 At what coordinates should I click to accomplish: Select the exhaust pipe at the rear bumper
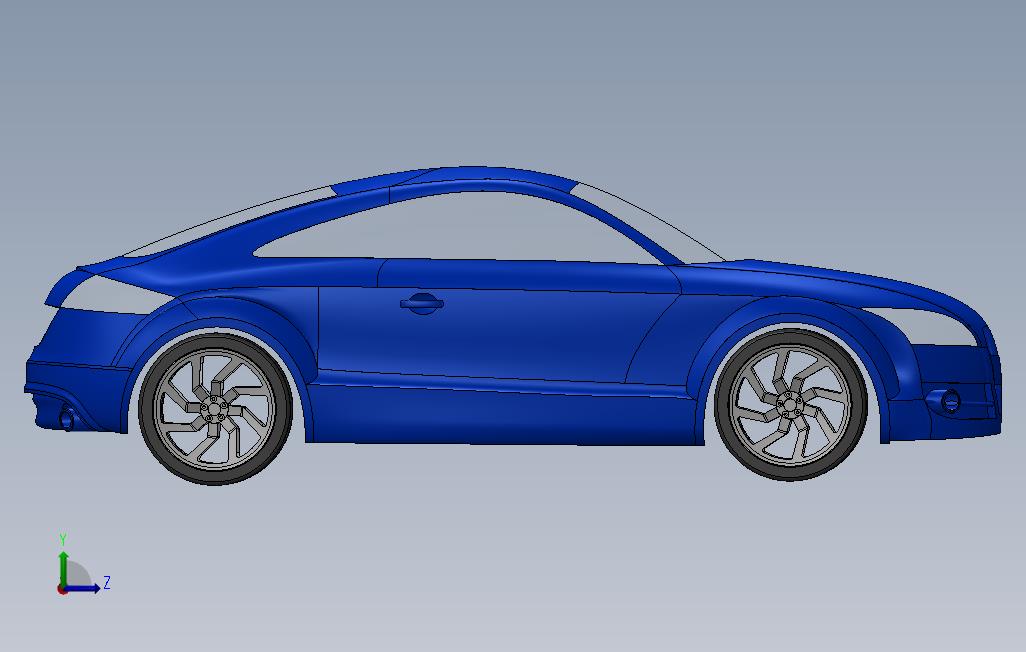click(x=67, y=419)
